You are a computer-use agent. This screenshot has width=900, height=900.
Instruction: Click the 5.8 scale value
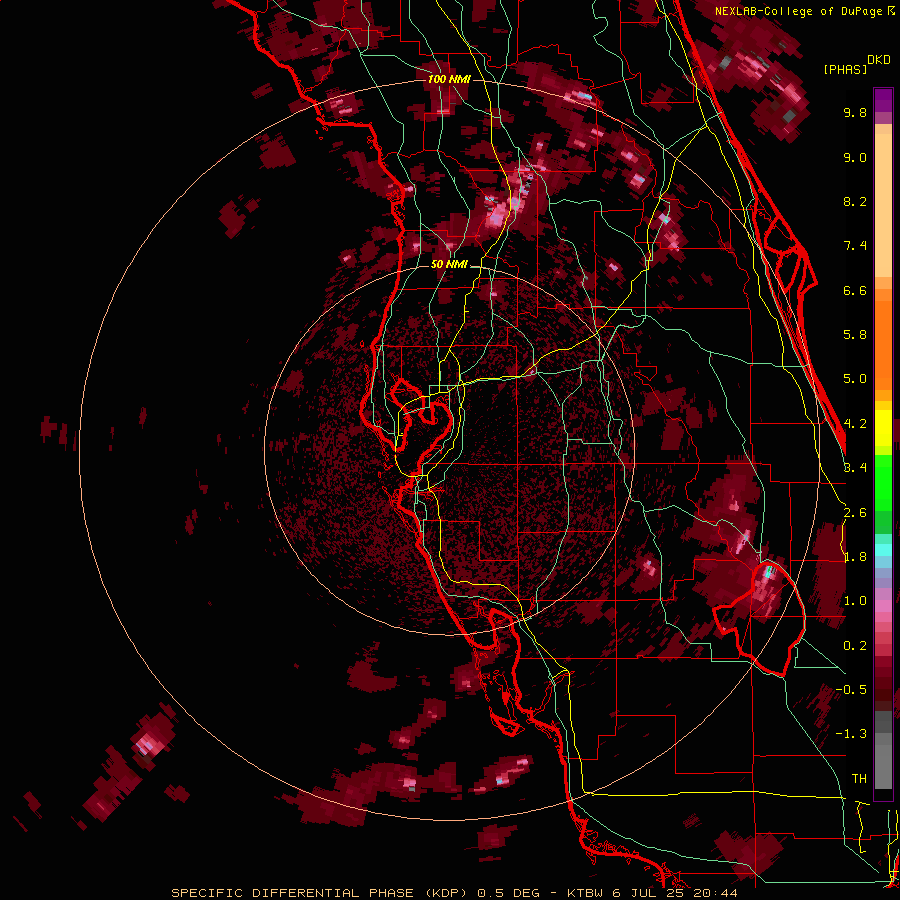pos(855,335)
